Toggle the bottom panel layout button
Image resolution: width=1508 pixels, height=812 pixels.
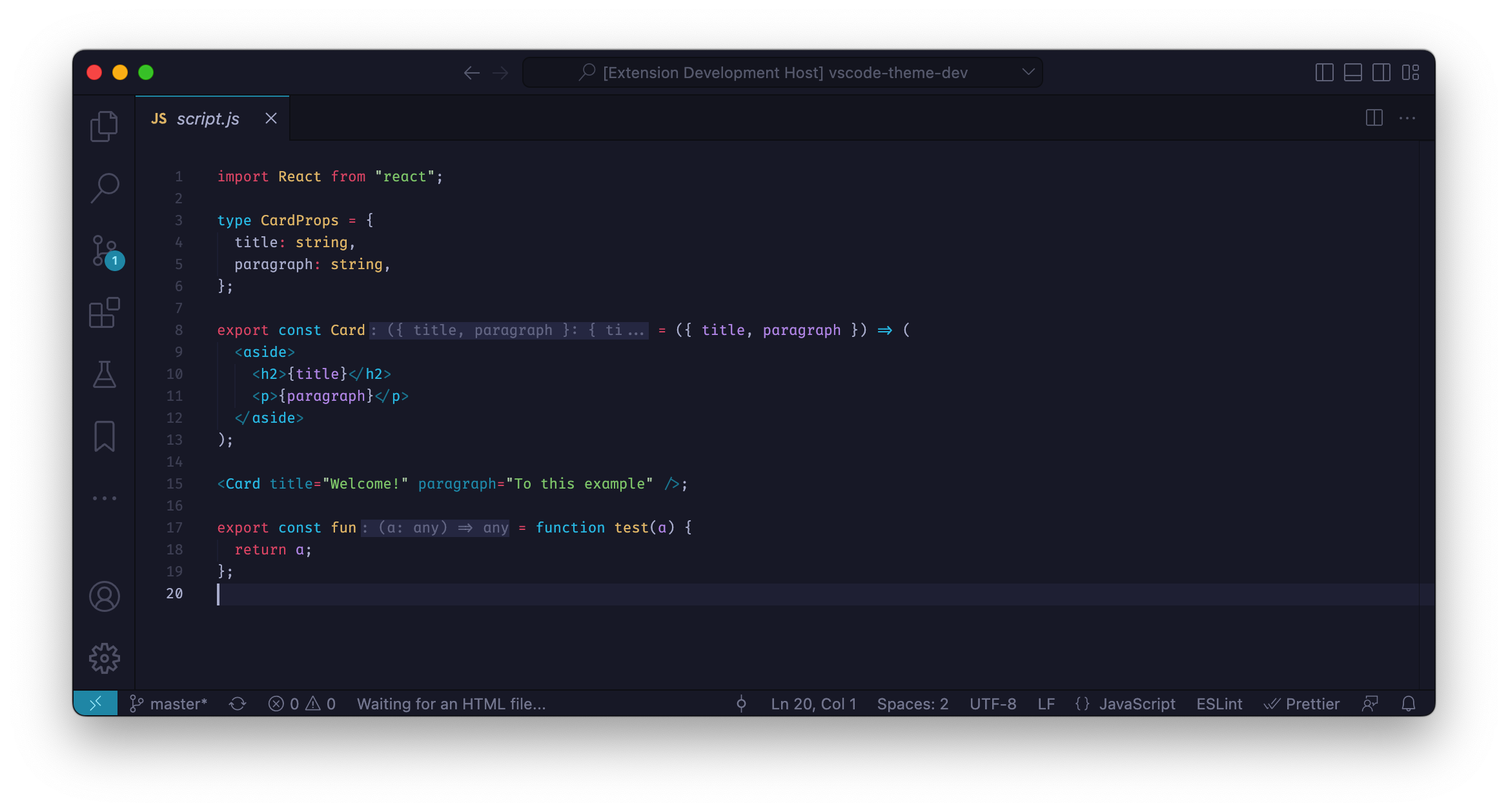[x=1352, y=72]
